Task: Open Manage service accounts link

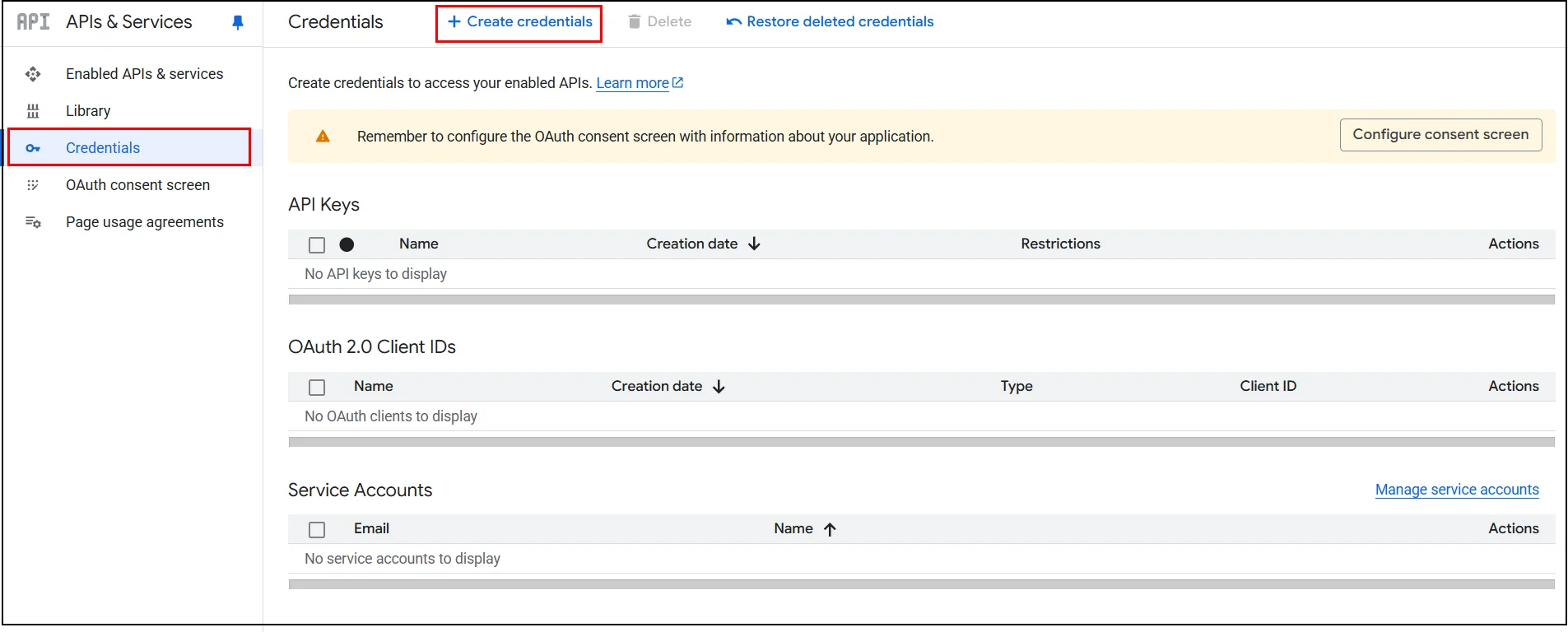Action: click(1457, 490)
